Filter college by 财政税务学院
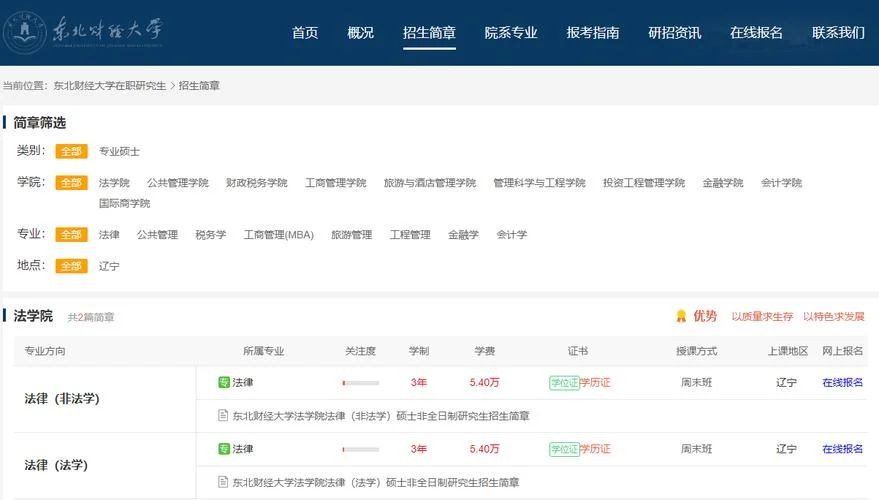 pos(257,183)
